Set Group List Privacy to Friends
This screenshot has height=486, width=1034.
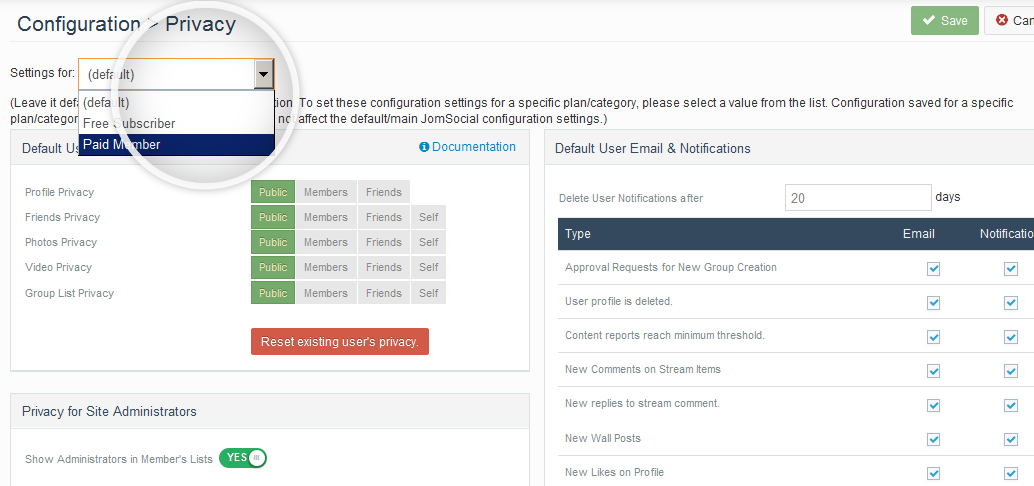click(x=383, y=293)
